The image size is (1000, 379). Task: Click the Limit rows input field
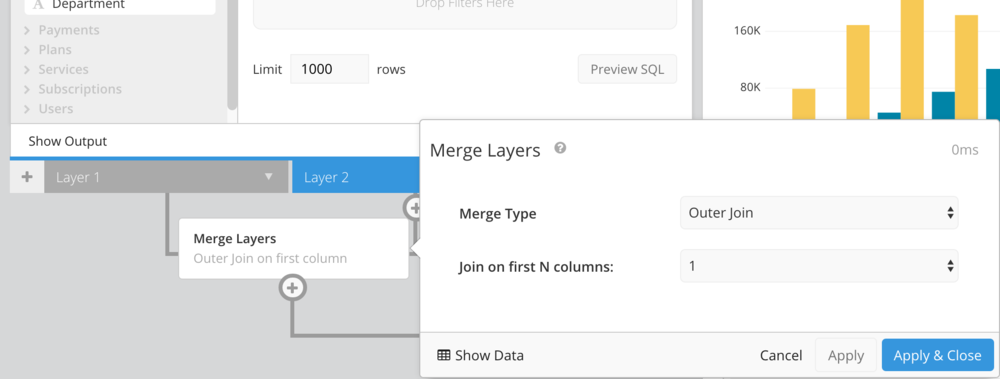point(330,69)
